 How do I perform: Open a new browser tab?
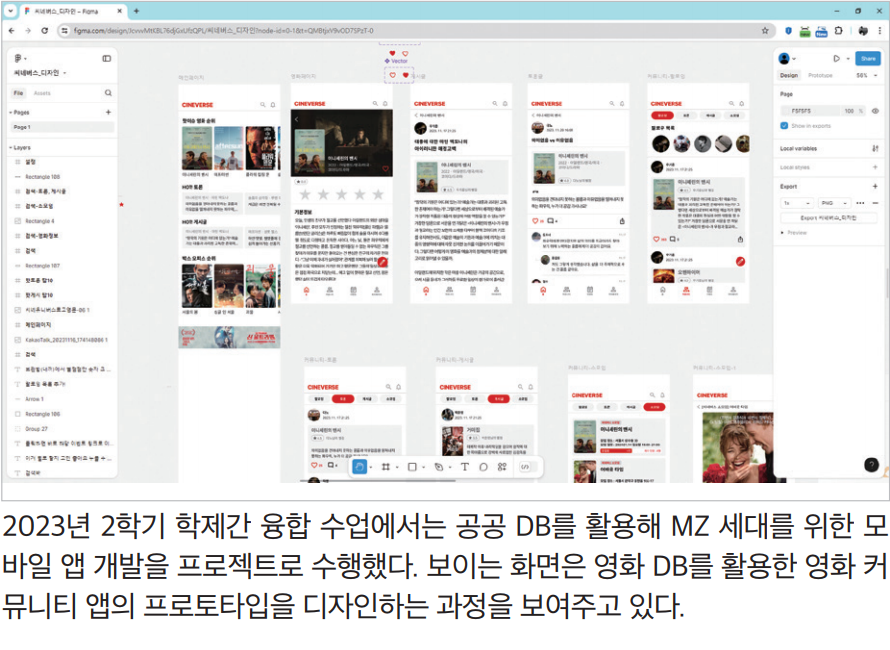(136, 11)
